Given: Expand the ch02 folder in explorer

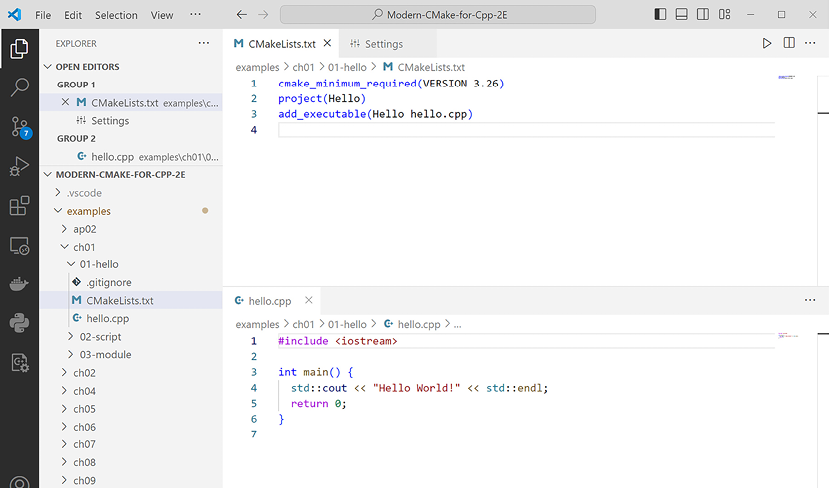Looking at the screenshot, I should (84, 373).
